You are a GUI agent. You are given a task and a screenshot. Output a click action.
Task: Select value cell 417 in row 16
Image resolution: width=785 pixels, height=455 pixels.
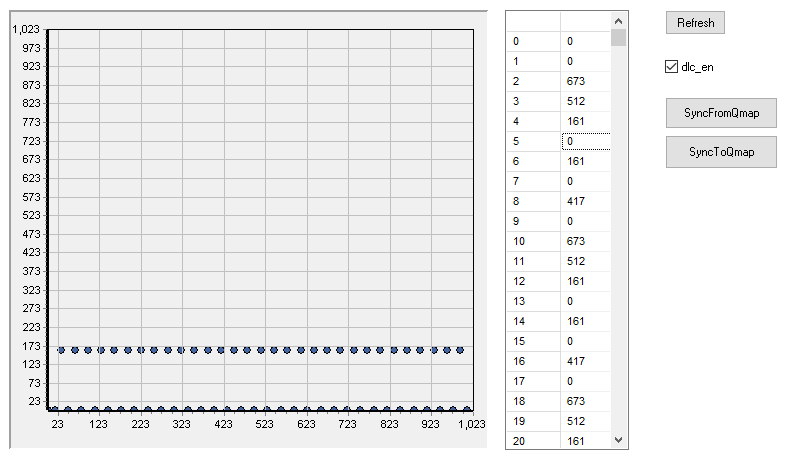586,361
